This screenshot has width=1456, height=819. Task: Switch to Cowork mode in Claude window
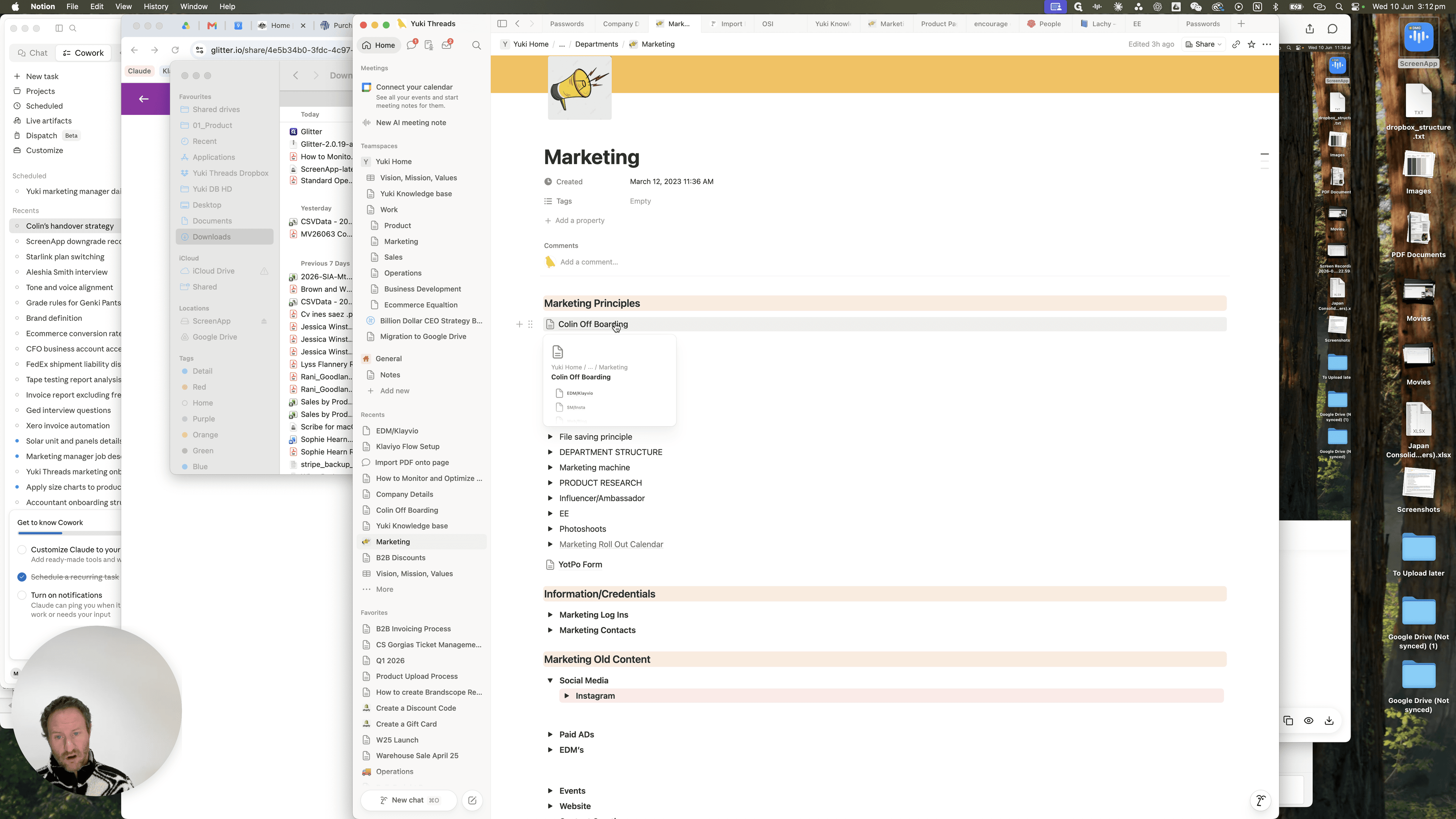(84, 53)
